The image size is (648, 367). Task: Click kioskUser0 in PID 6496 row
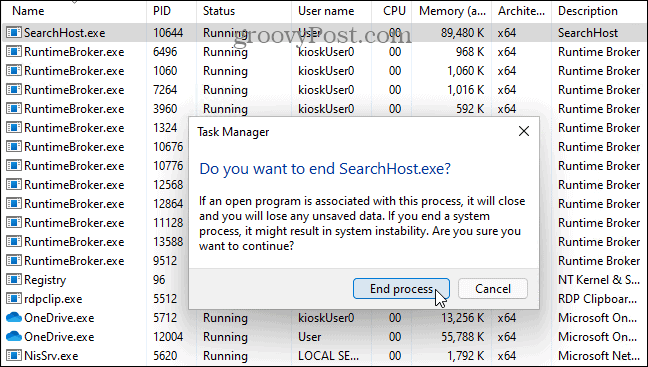pos(326,52)
